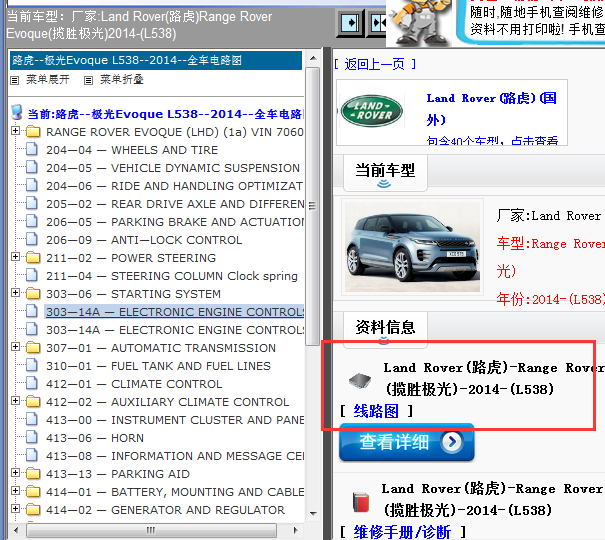Click the second panel split button in header

coord(377,23)
